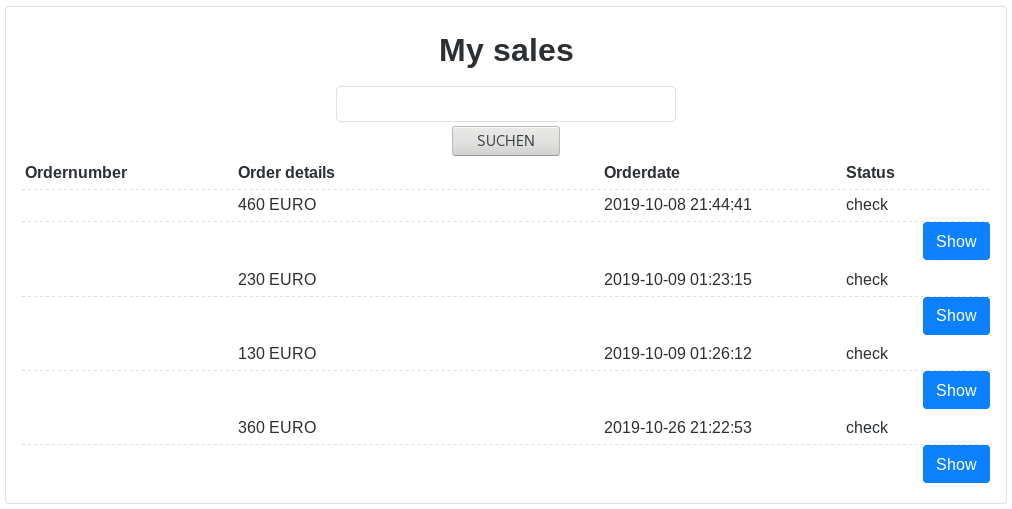1012x509 pixels.
Task: Click Show button below the 230 EURO order
Action: (956, 316)
